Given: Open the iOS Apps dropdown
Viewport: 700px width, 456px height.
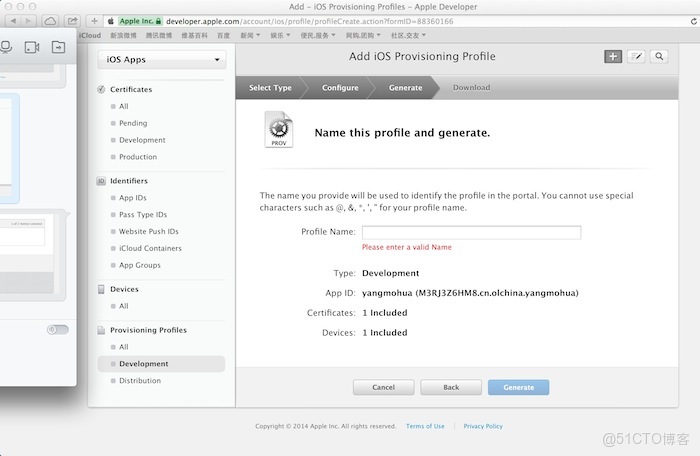Looking at the screenshot, I should (x=162, y=59).
